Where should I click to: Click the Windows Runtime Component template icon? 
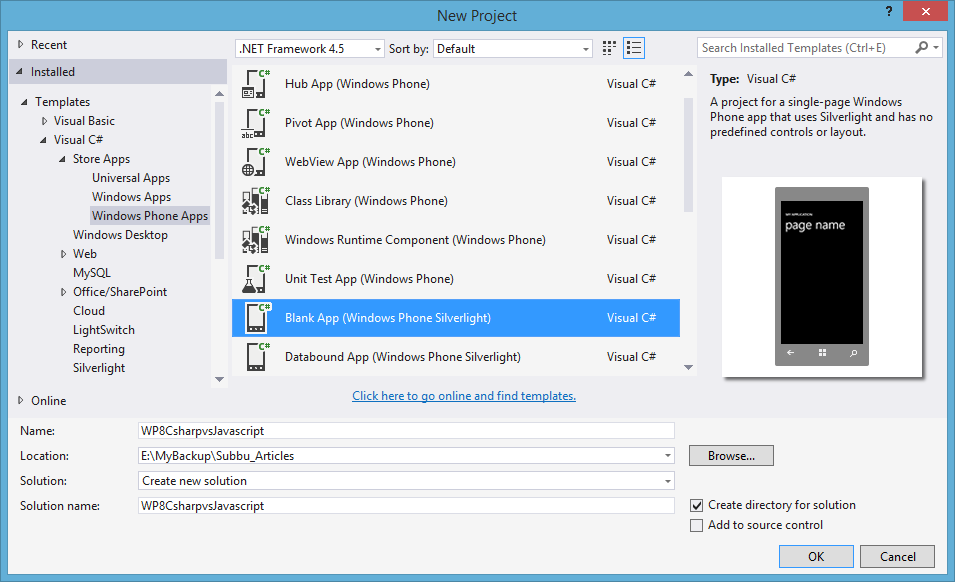click(255, 239)
